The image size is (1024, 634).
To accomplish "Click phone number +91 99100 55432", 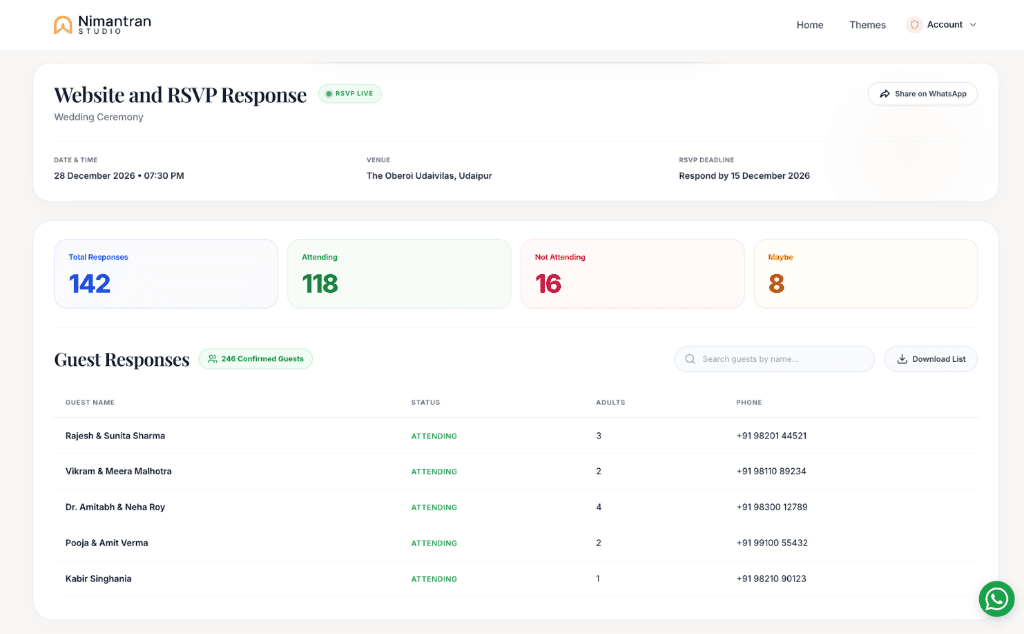I will pyautogui.click(x=772, y=543).
